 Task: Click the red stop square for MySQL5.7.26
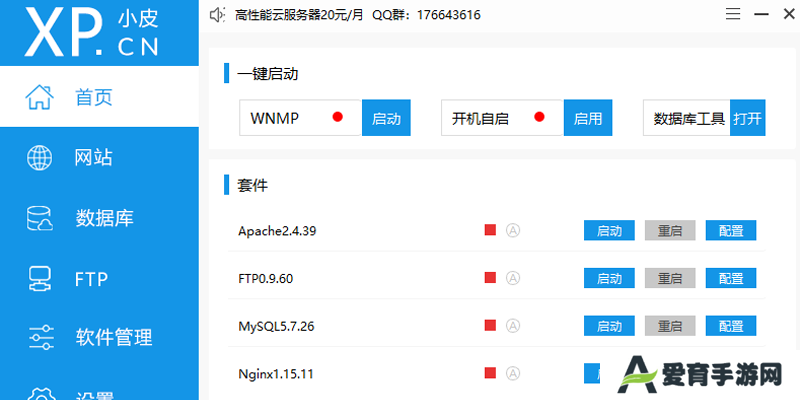(x=490, y=325)
